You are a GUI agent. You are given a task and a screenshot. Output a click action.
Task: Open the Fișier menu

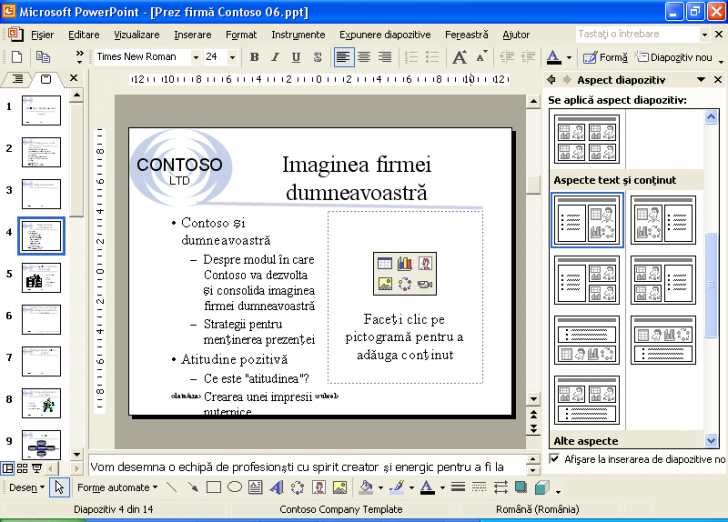tap(42, 35)
